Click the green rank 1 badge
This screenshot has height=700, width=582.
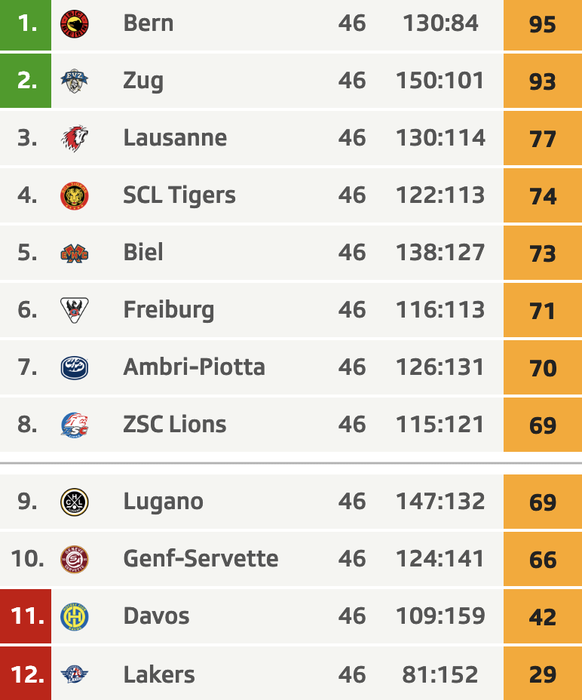tap(25, 25)
